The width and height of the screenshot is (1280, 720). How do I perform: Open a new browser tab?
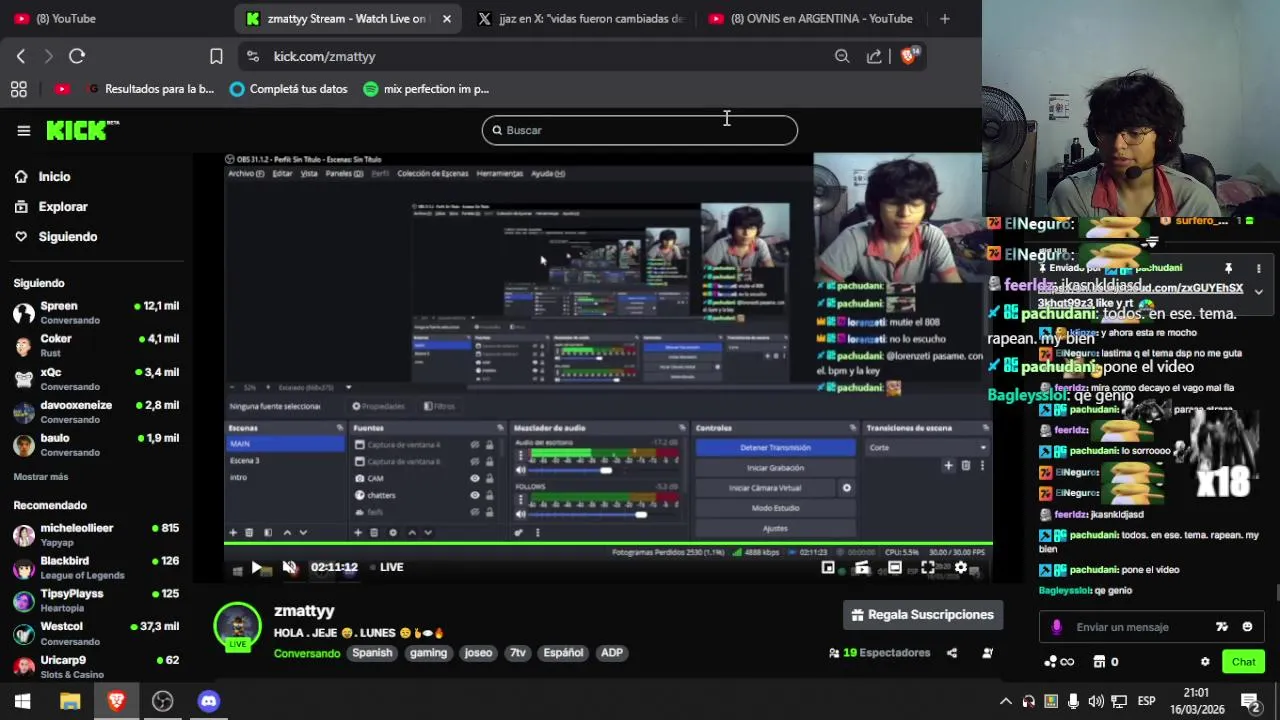(x=944, y=18)
